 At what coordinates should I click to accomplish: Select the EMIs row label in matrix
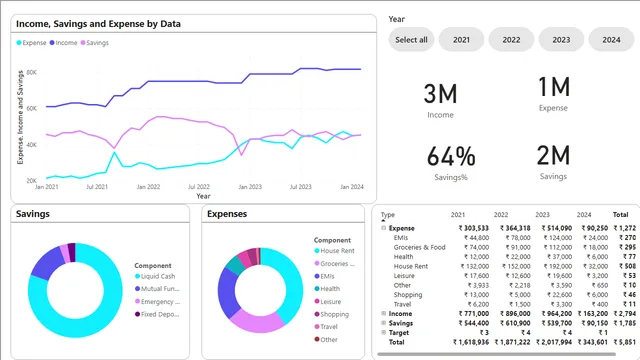point(401,238)
